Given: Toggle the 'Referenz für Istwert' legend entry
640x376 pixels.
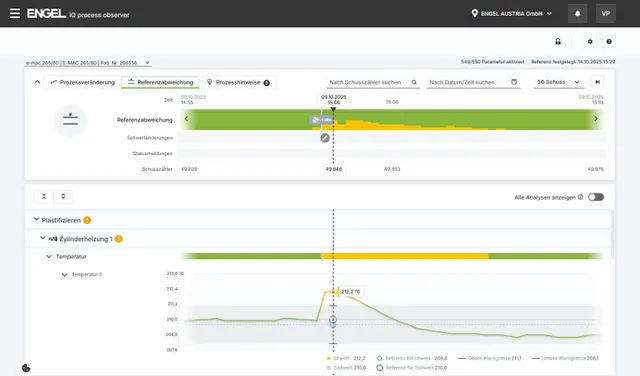Looking at the screenshot, I should tap(412, 358).
